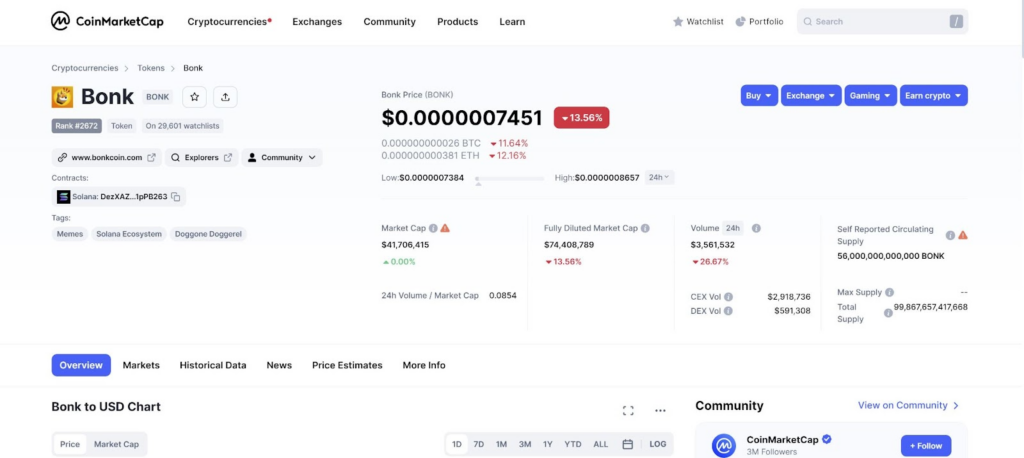
Task: Open chart date range calendar
Action: (628, 444)
